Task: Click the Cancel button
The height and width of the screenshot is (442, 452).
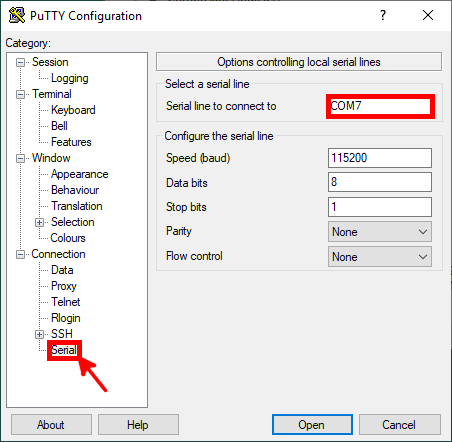Action: (x=400, y=425)
